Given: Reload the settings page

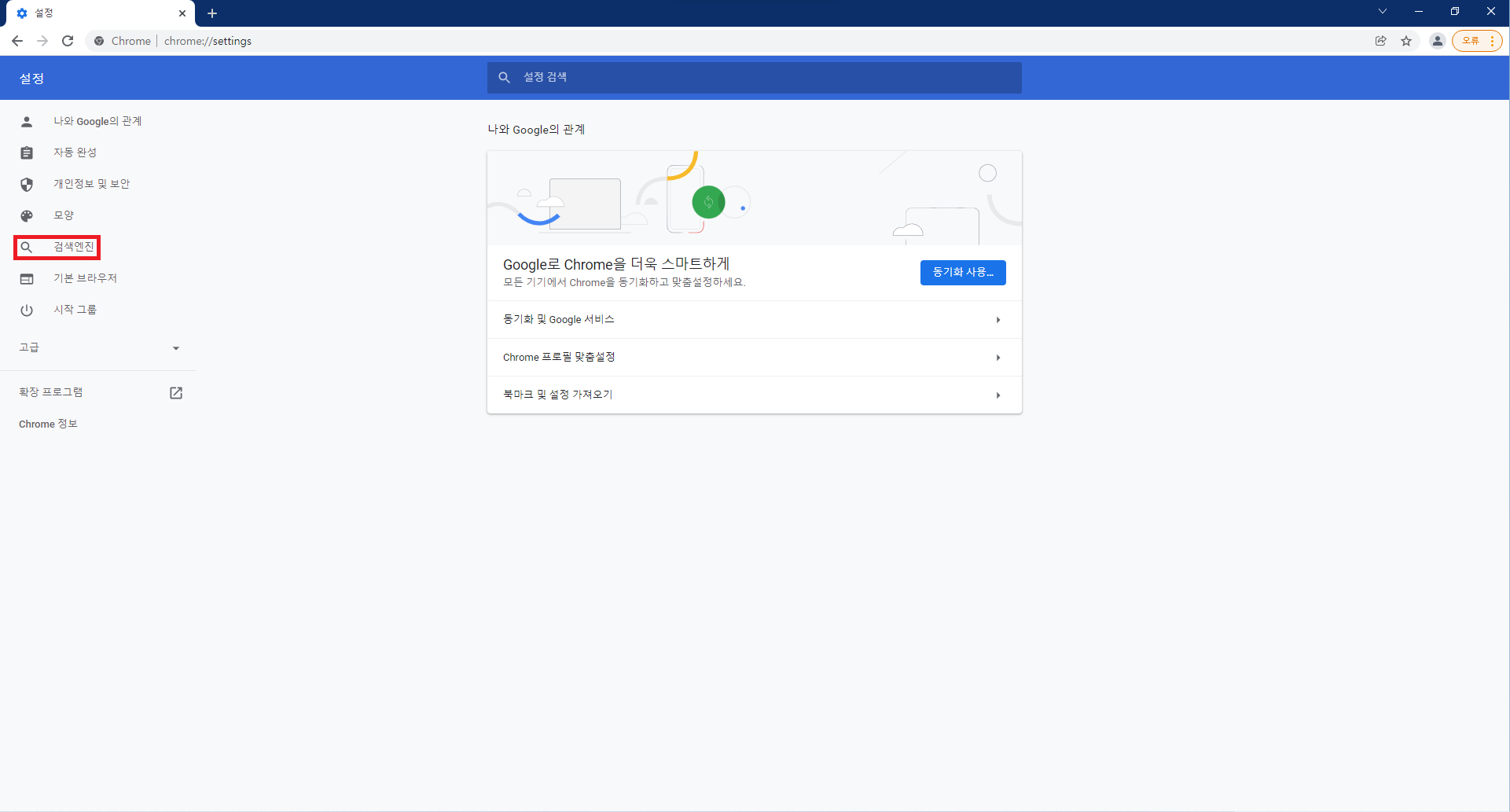Looking at the screenshot, I should coord(68,41).
